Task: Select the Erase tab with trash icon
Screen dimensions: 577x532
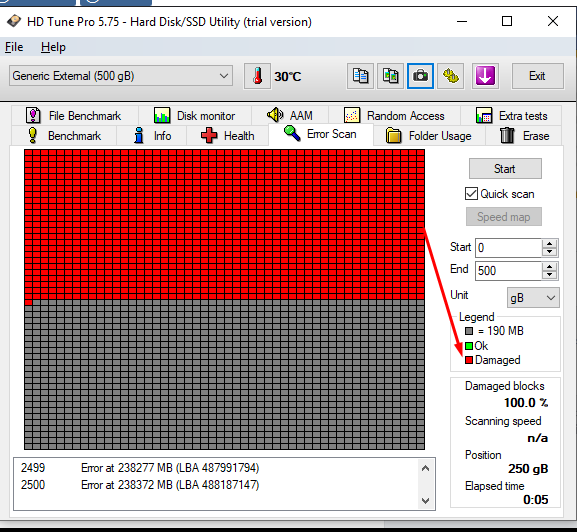Action: [524, 136]
